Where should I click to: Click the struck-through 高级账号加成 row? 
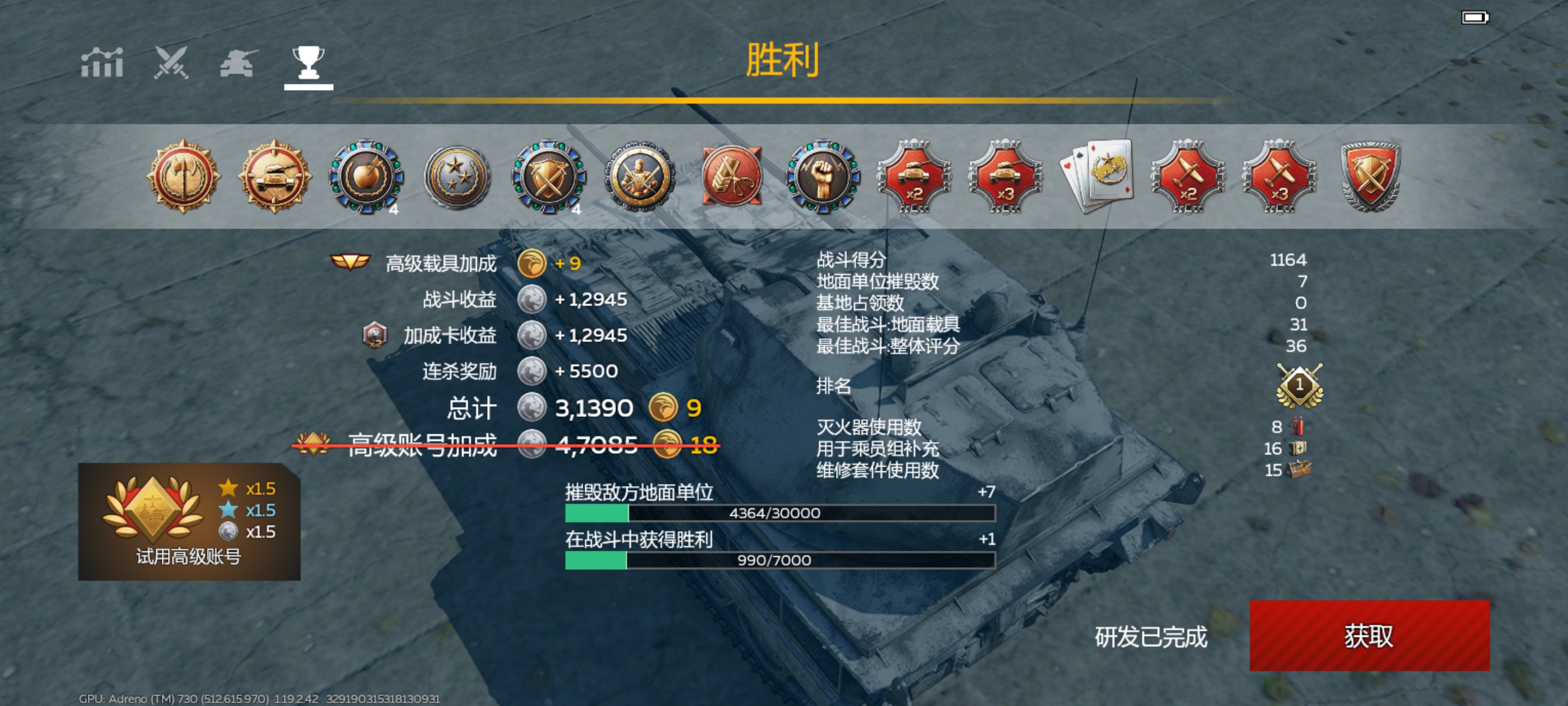(505, 445)
